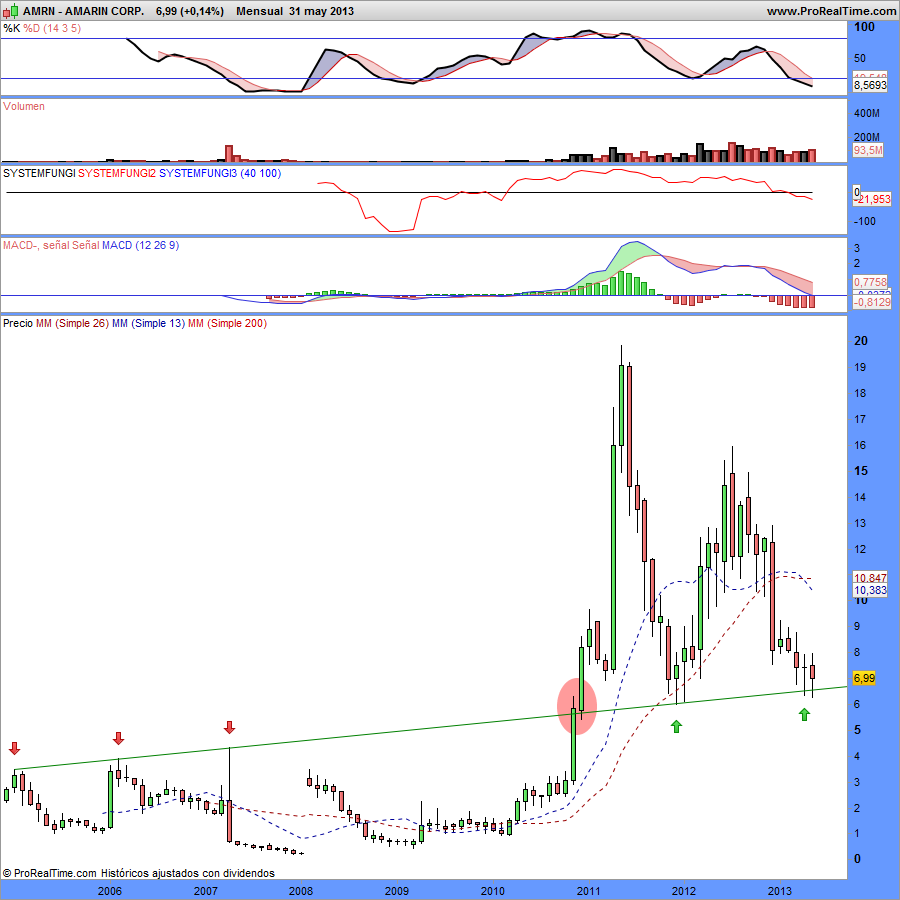Click the copyright ProRealTime.com footer text
This screenshot has width=900, height=900.
tap(49, 873)
